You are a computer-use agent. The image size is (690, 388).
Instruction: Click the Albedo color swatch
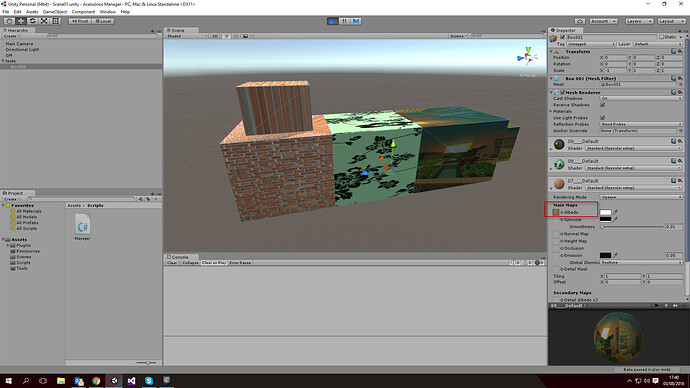[x=606, y=212]
